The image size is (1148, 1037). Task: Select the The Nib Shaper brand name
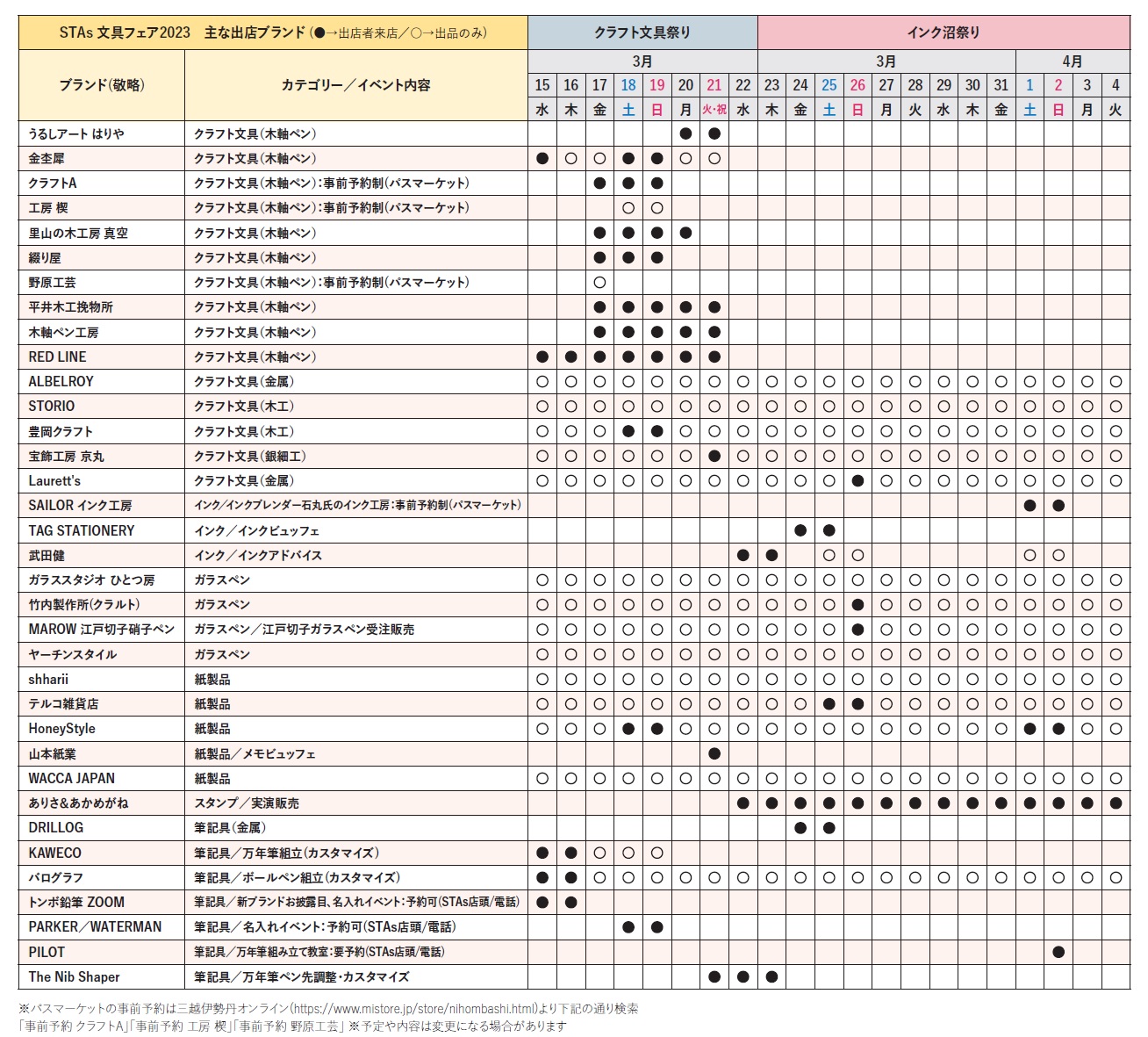[x=75, y=977]
